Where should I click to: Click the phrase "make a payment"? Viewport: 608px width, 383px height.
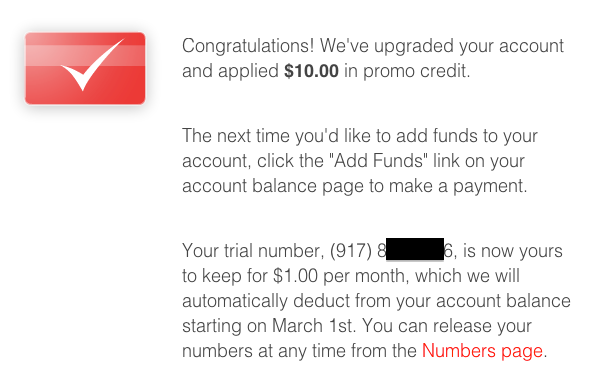click(x=458, y=186)
